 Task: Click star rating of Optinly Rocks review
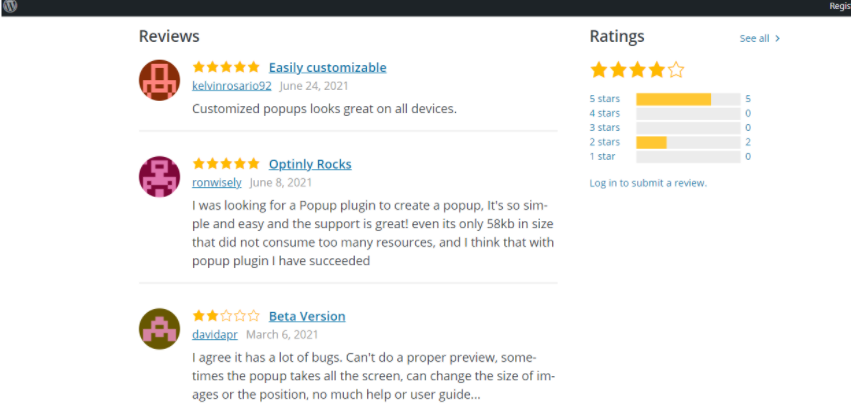[226, 164]
